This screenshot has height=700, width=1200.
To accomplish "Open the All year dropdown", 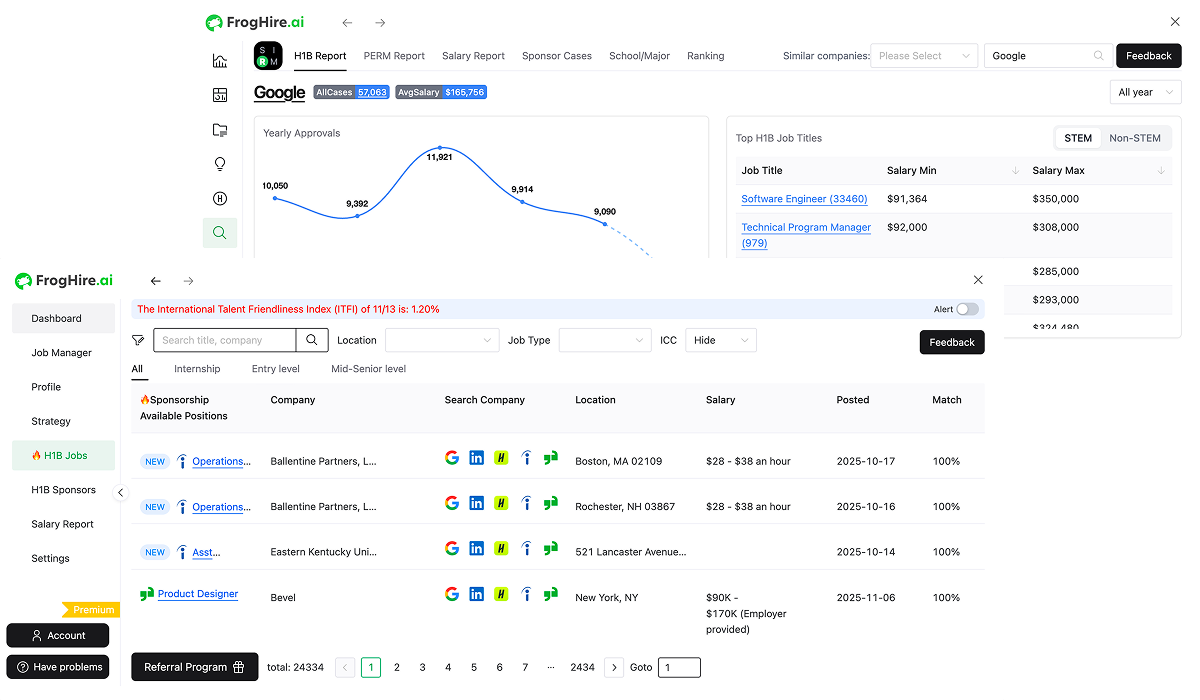I will pos(1145,91).
